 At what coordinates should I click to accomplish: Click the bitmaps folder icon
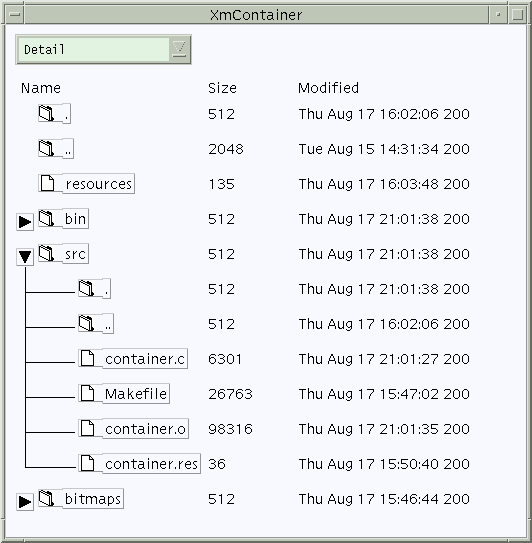tap(46, 498)
